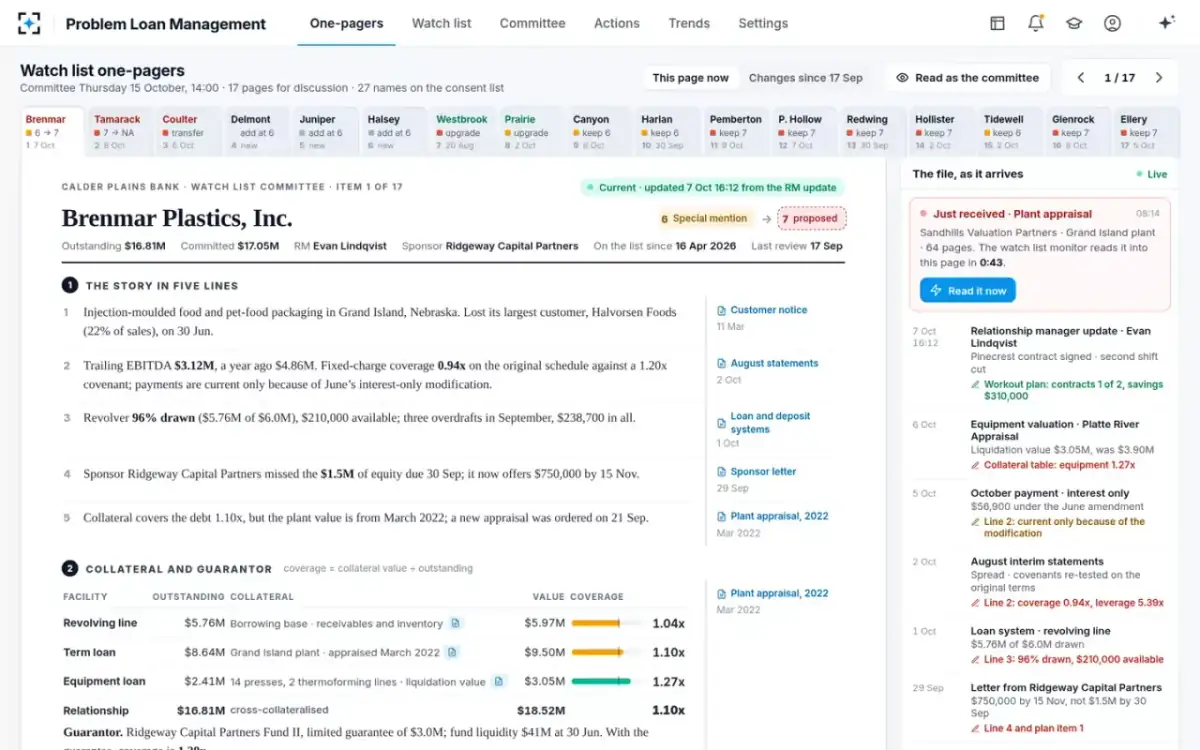Open Line 3: 96% drawn link
1200x750 pixels.
pos(1067,659)
